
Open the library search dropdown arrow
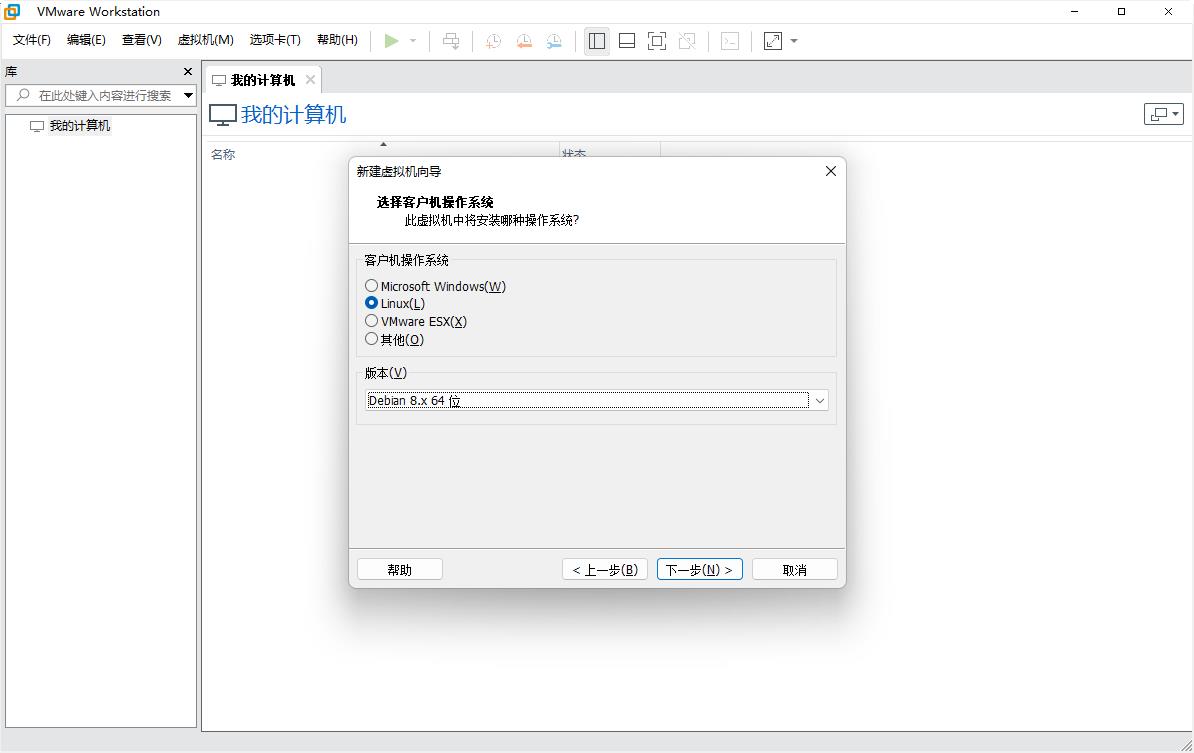coord(188,95)
